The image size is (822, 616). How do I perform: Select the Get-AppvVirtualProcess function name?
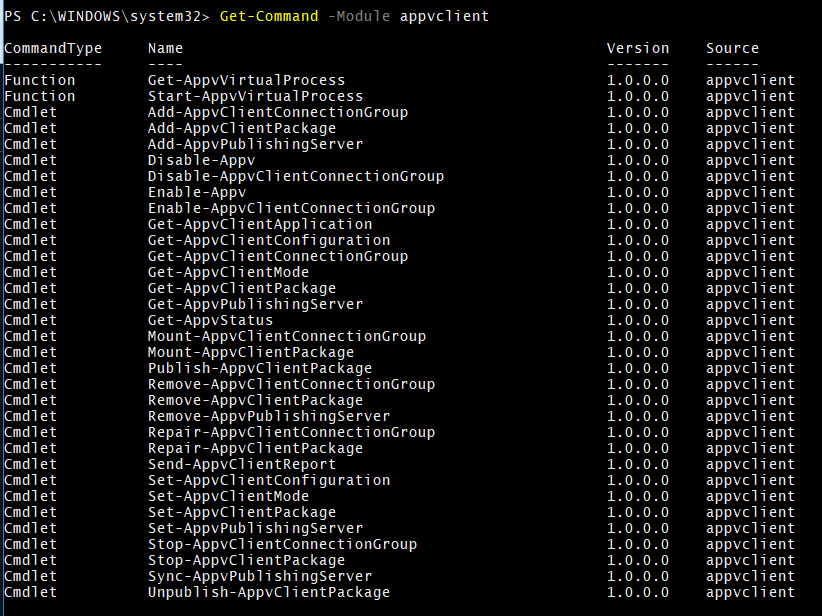[246, 80]
